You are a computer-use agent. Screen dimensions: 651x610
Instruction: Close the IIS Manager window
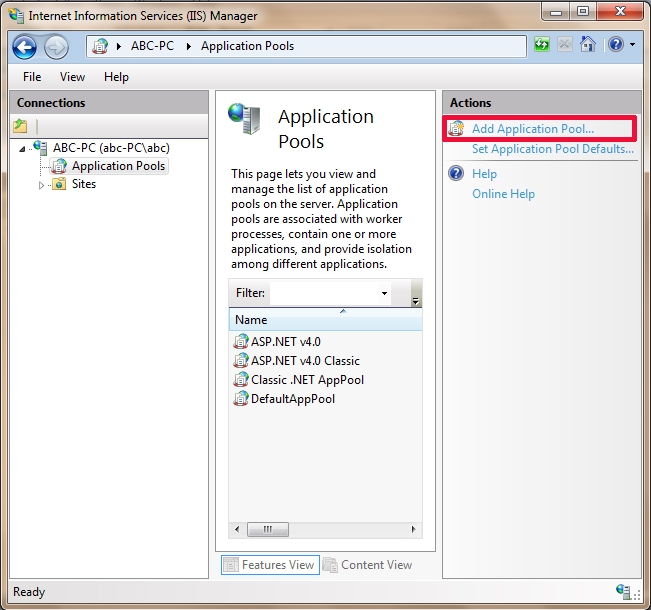click(620, 12)
